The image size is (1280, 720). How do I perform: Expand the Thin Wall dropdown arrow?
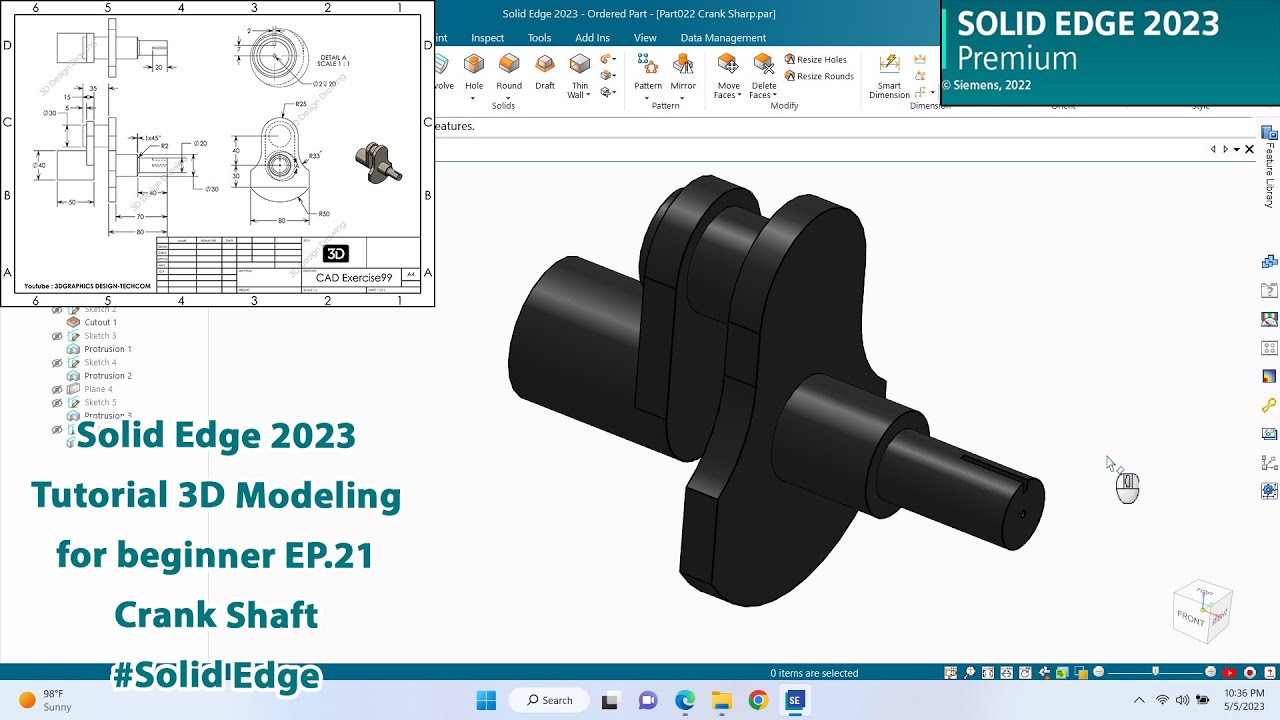(x=588, y=94)
